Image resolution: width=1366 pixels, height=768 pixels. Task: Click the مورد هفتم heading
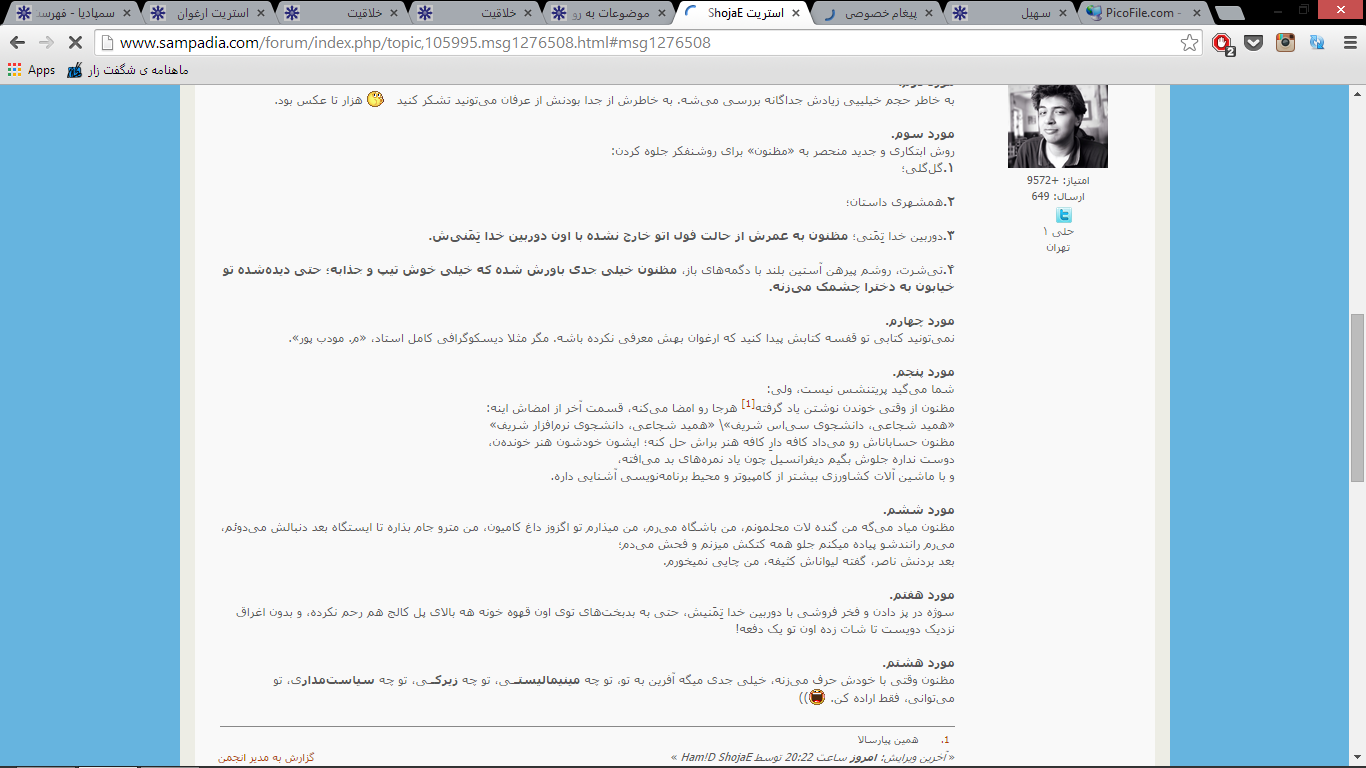pos(921,594)
